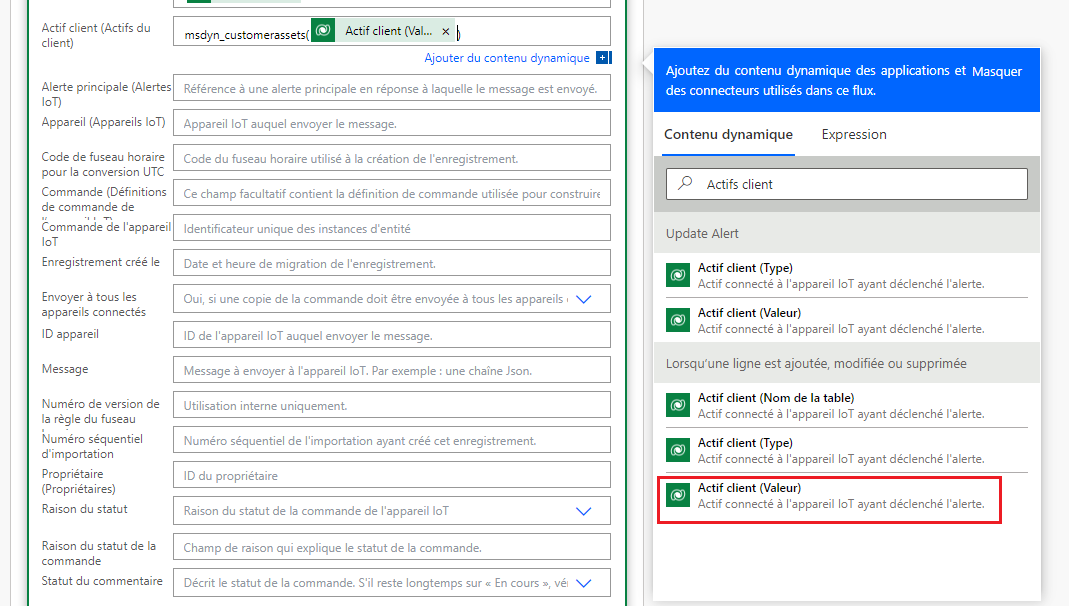Screen dimensions: 1069x606
Task: Click the Alerte principale (Alertes IoT) field
Action: 391,89
